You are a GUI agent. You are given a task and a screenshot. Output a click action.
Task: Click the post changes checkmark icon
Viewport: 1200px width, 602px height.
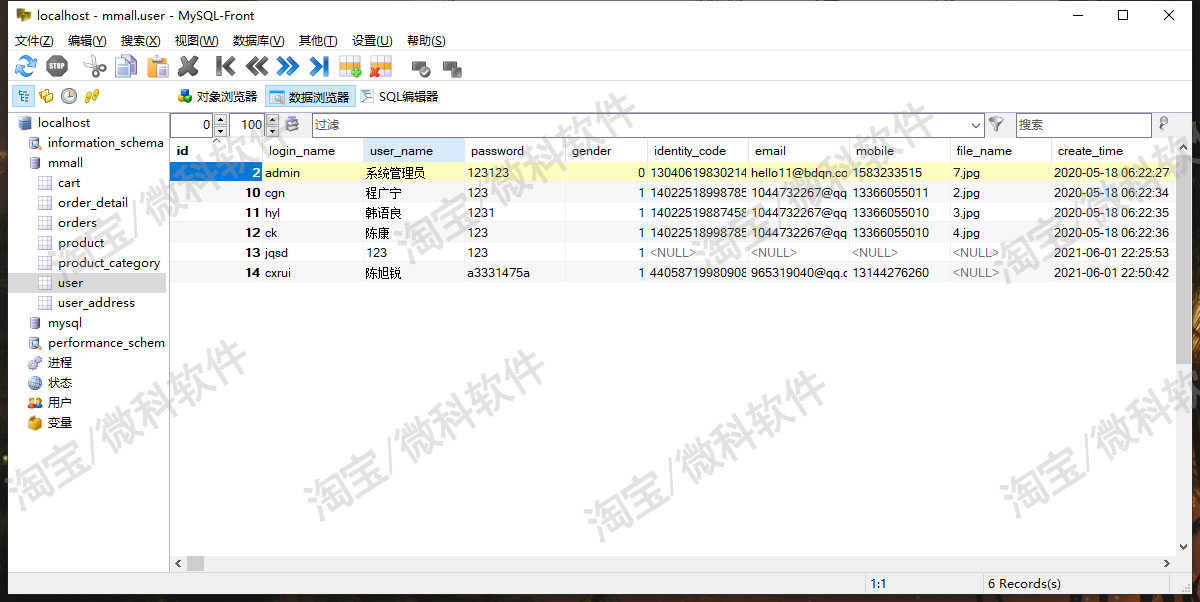[x=421, y=69]
